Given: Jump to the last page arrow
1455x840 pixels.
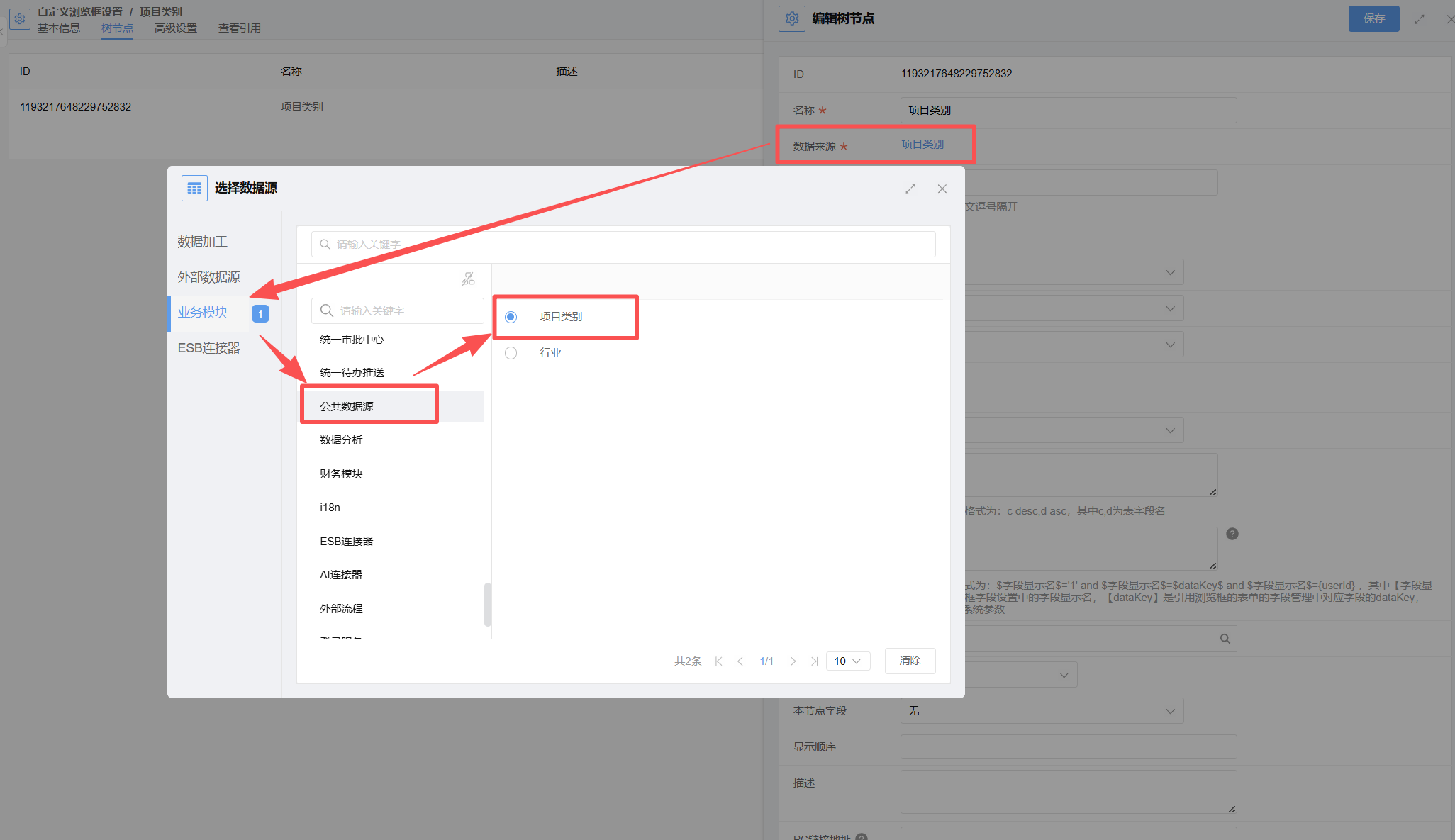Looking at the screenshot, I should tap(814, 661).
